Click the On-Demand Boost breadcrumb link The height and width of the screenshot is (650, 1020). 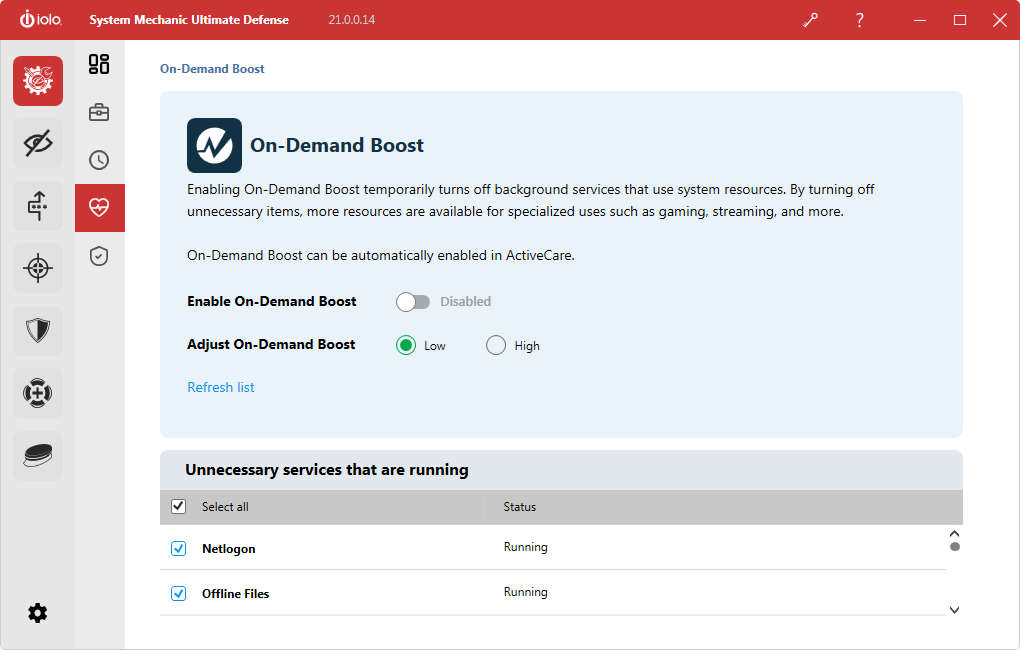click(212, 69)
